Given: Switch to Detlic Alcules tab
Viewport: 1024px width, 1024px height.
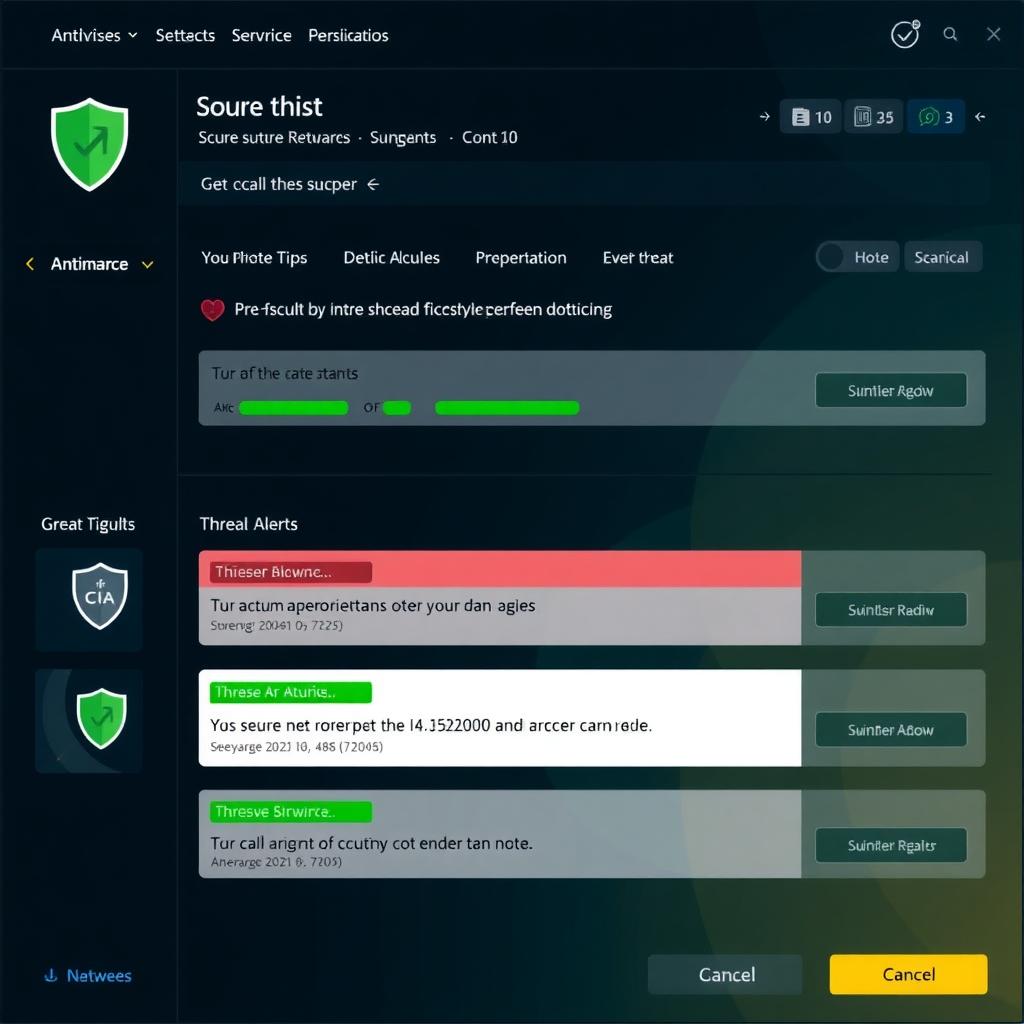Looking at the screenshot, I should coord(391,257).
